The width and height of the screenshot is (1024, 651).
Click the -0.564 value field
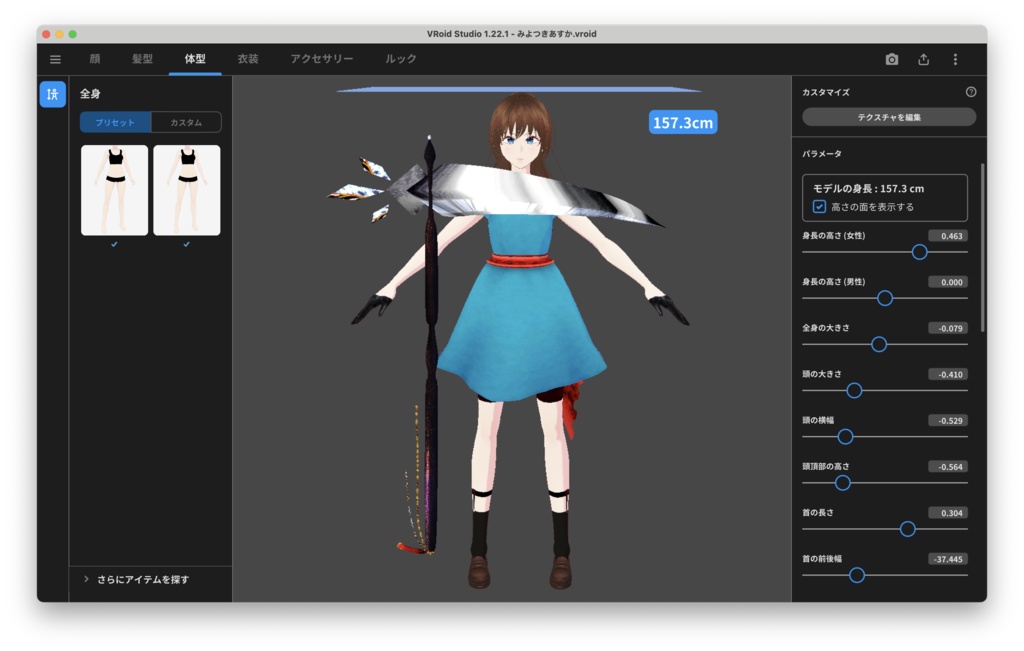[948, 466]
